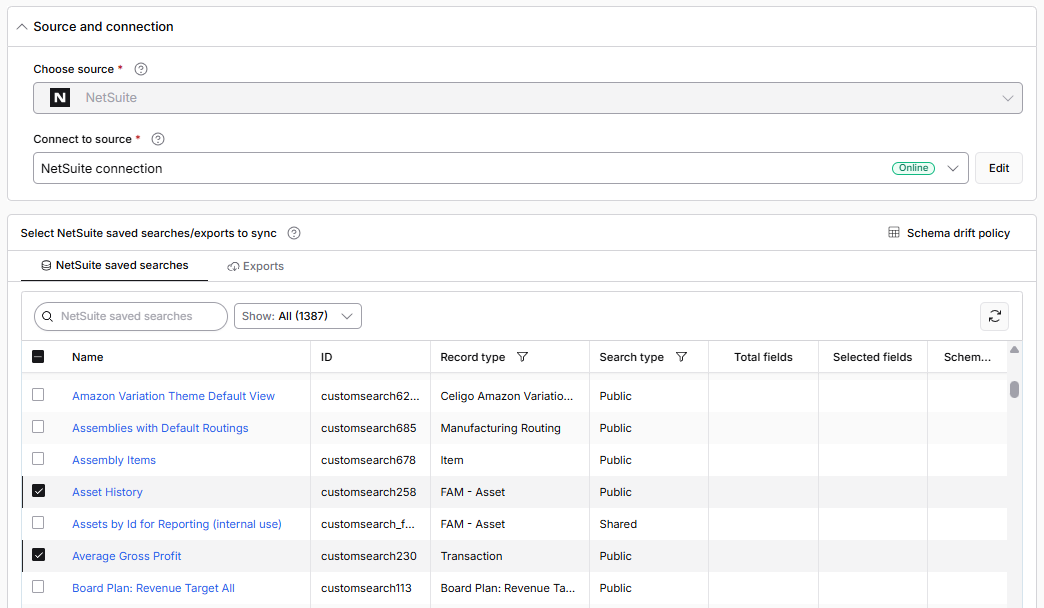Click the customsearch258 ID cell

(x=368, y=492)
